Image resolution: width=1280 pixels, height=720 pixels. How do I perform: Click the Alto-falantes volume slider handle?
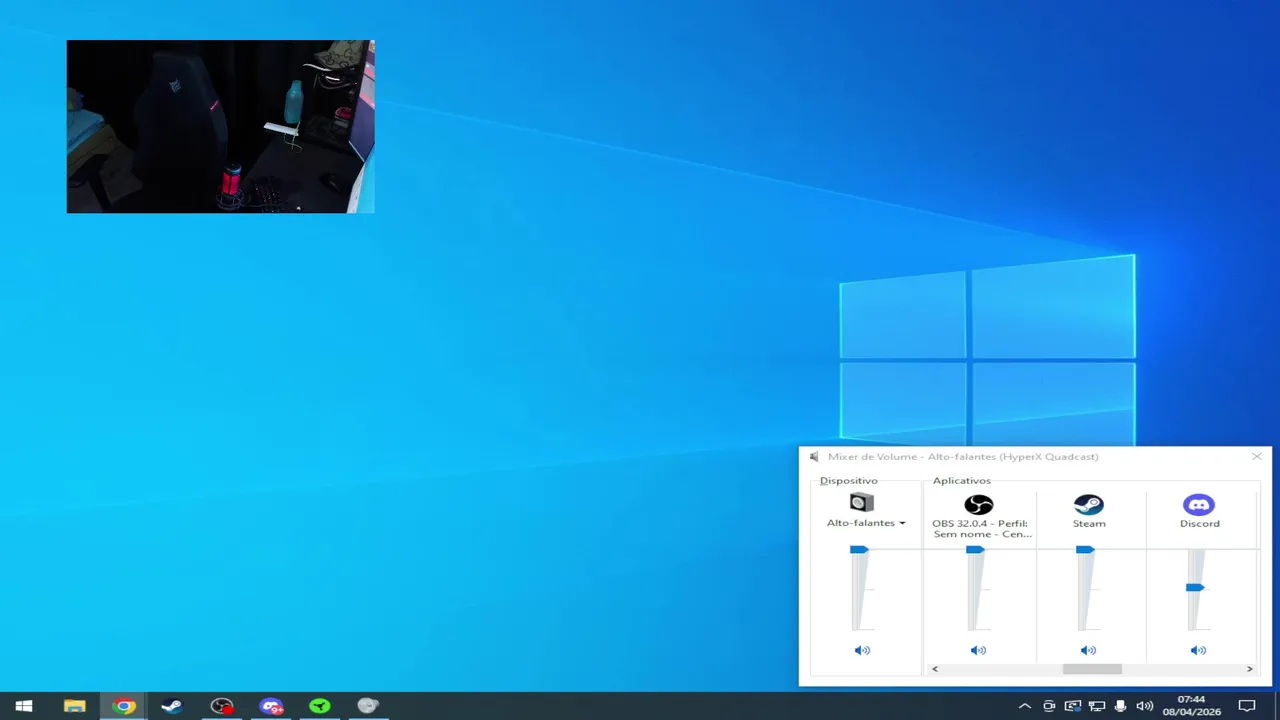click(x=859, y=549)
